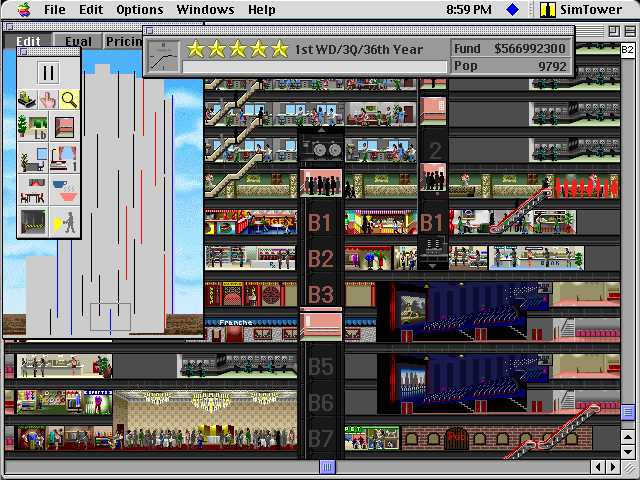This screenshot has height=480, width=640.
Task: Switch to the Pricing tab
Action: (123, 41)
